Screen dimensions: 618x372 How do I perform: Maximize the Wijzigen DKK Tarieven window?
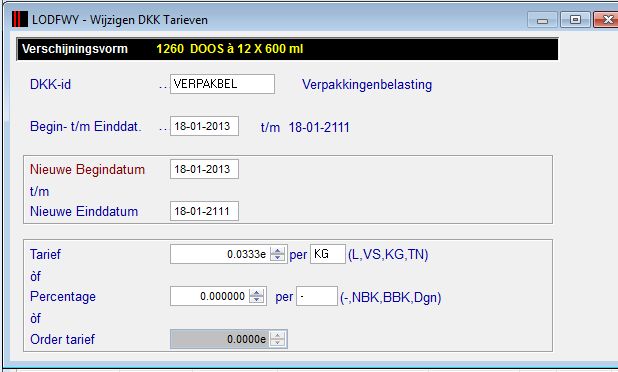coord(575,20)
